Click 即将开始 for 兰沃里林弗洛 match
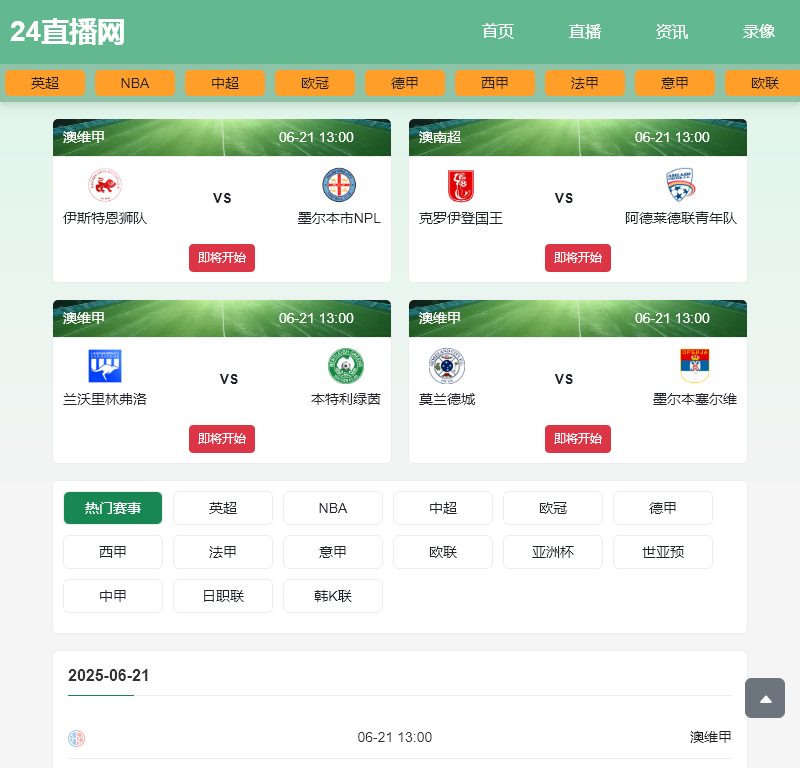The image size is (800, 768). [x=222, y=439]
